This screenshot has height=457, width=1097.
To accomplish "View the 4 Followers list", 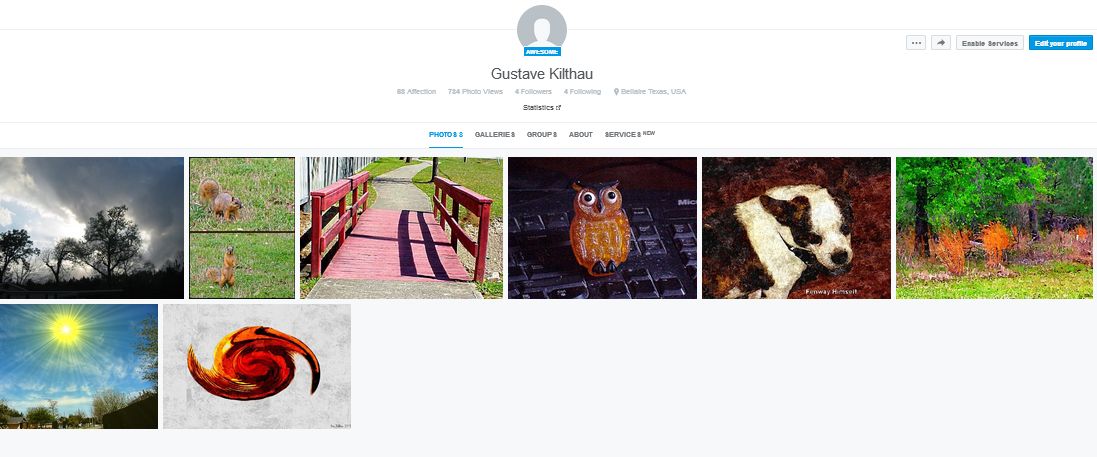I will (533, 92).
